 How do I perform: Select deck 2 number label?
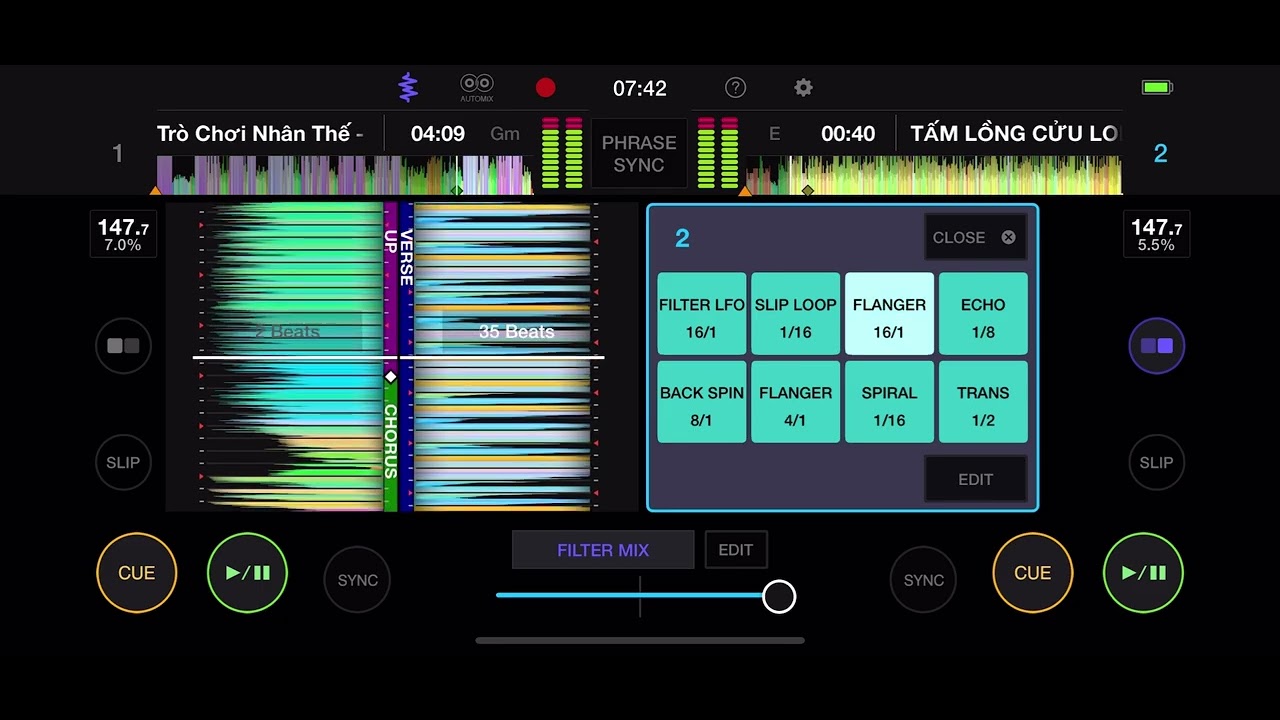click(x=1160, y=153)
